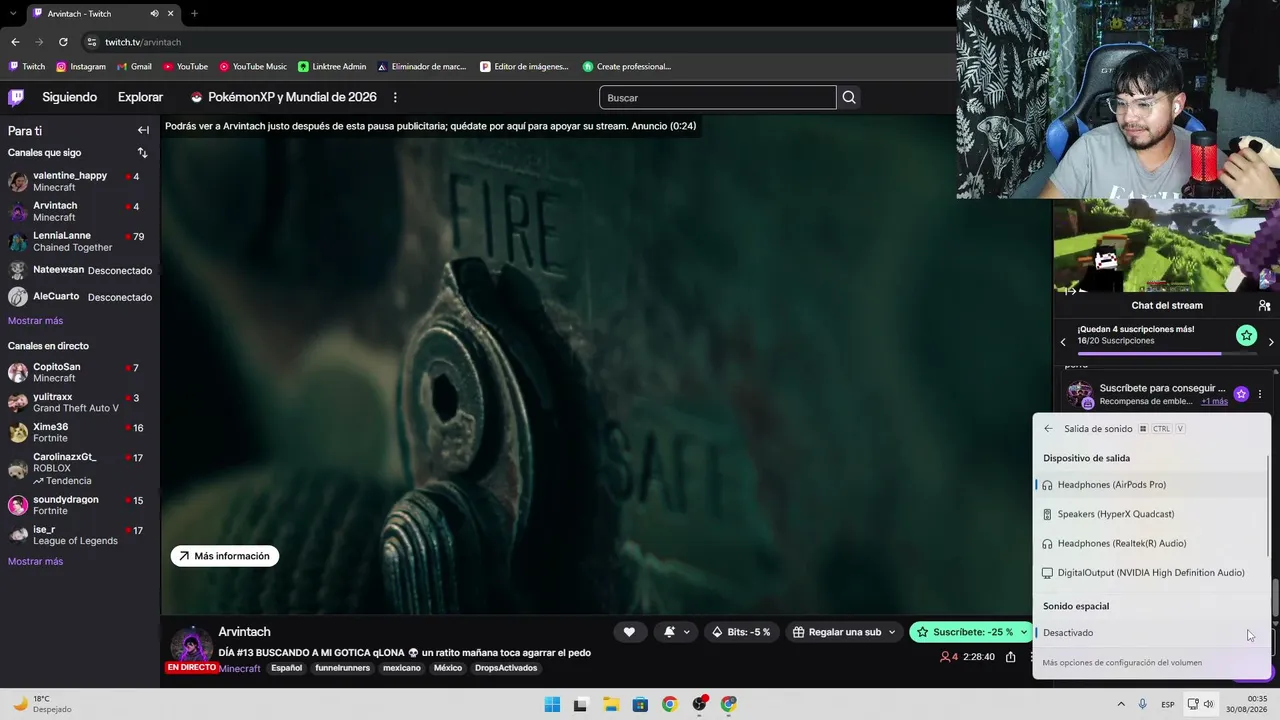Screen dimensions: 1280x720
Task: Open the ESP language input indicator
Action: click(x=1168, y=704)
